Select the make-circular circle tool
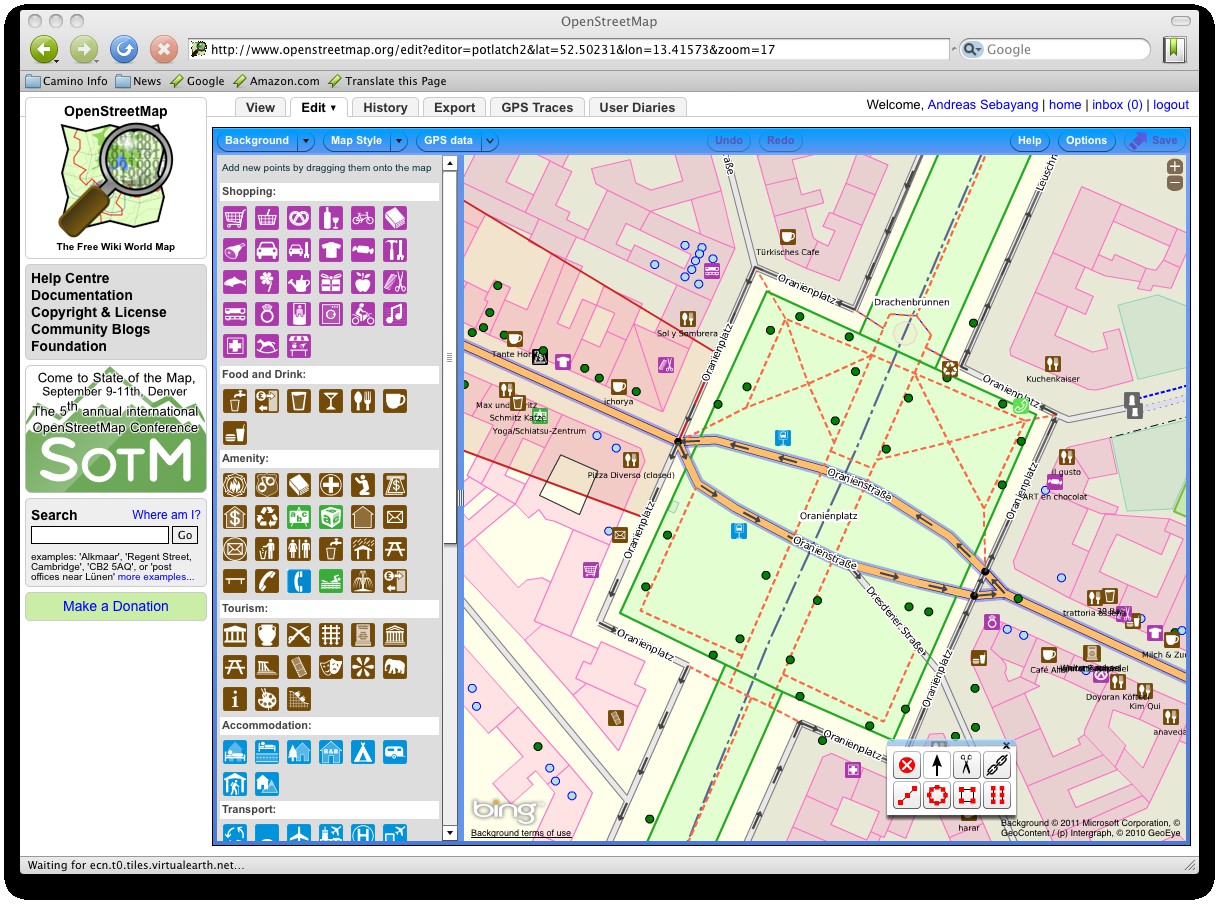Viewport: 1219px width, 904px height. coord(937,796)
